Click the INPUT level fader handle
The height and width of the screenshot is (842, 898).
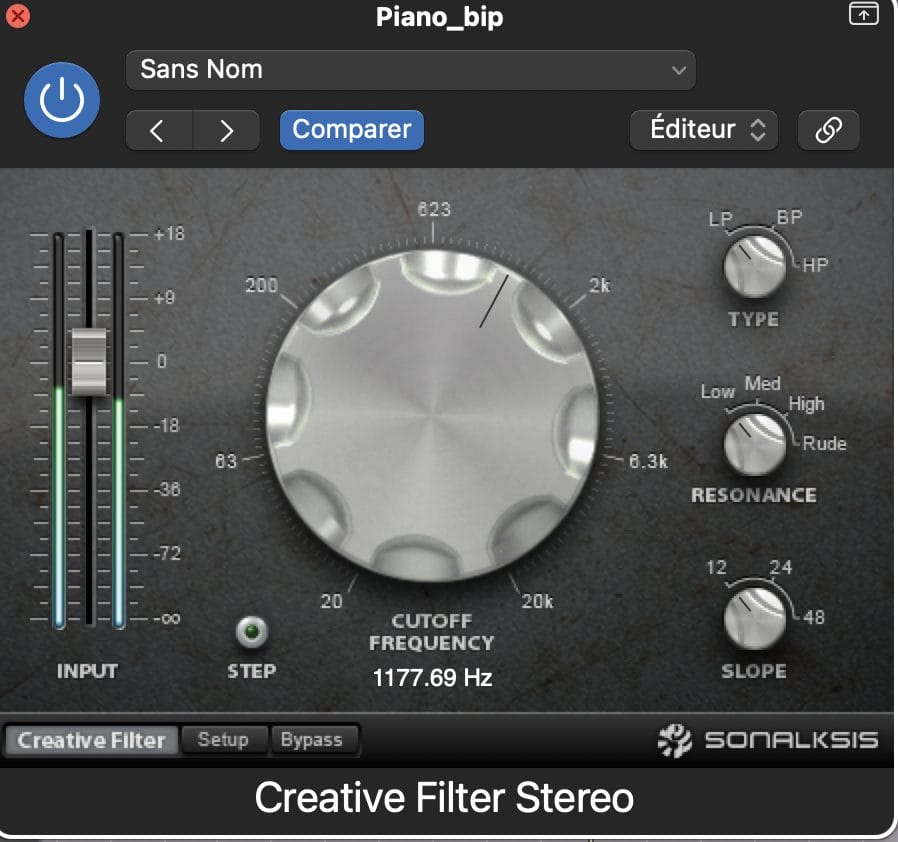(x=88, y=360)
